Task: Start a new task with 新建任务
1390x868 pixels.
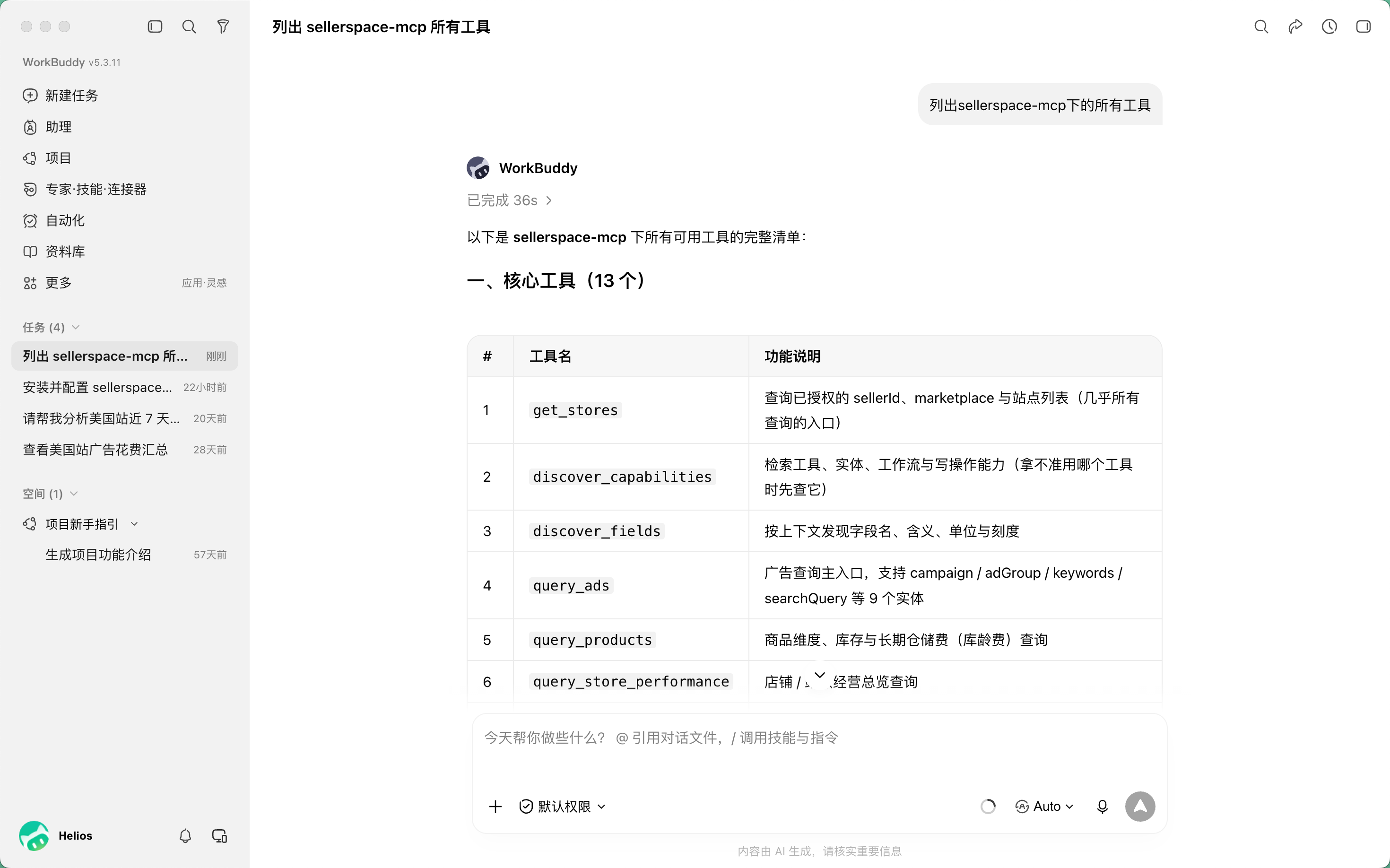Action: pos(61,95)
